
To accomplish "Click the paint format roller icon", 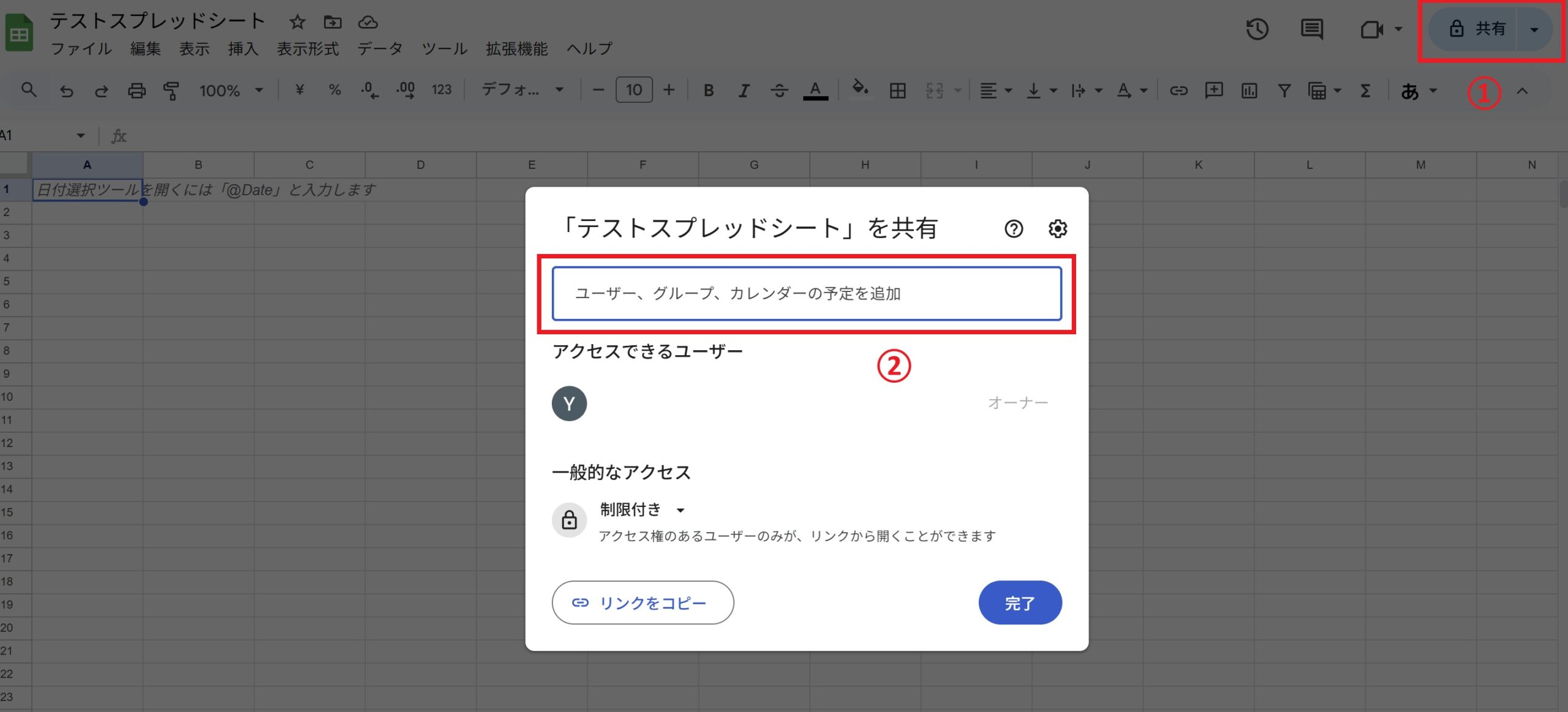I will click(x=171, y=91).
